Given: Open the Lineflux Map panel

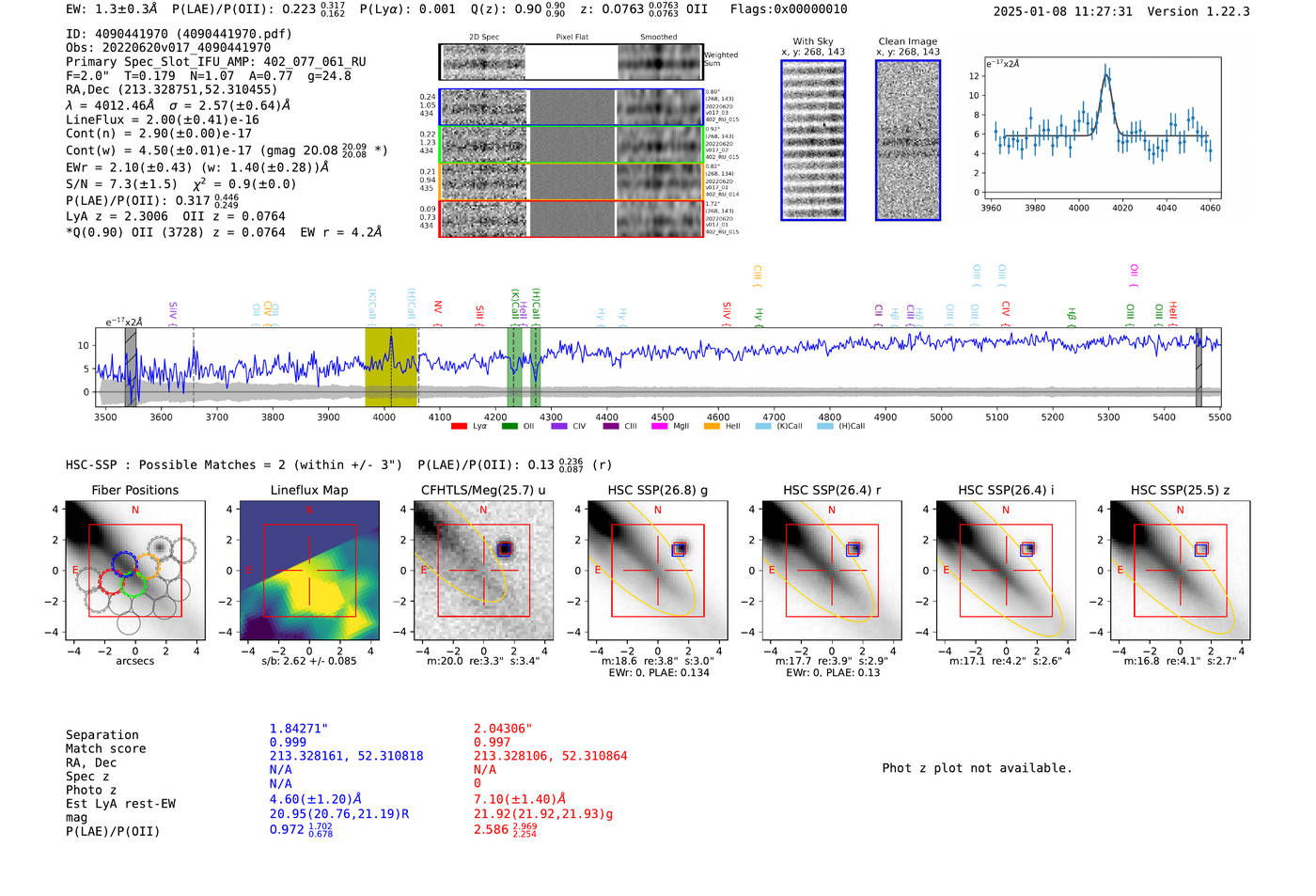Looking at the screenshot, I should click(309, 571).
